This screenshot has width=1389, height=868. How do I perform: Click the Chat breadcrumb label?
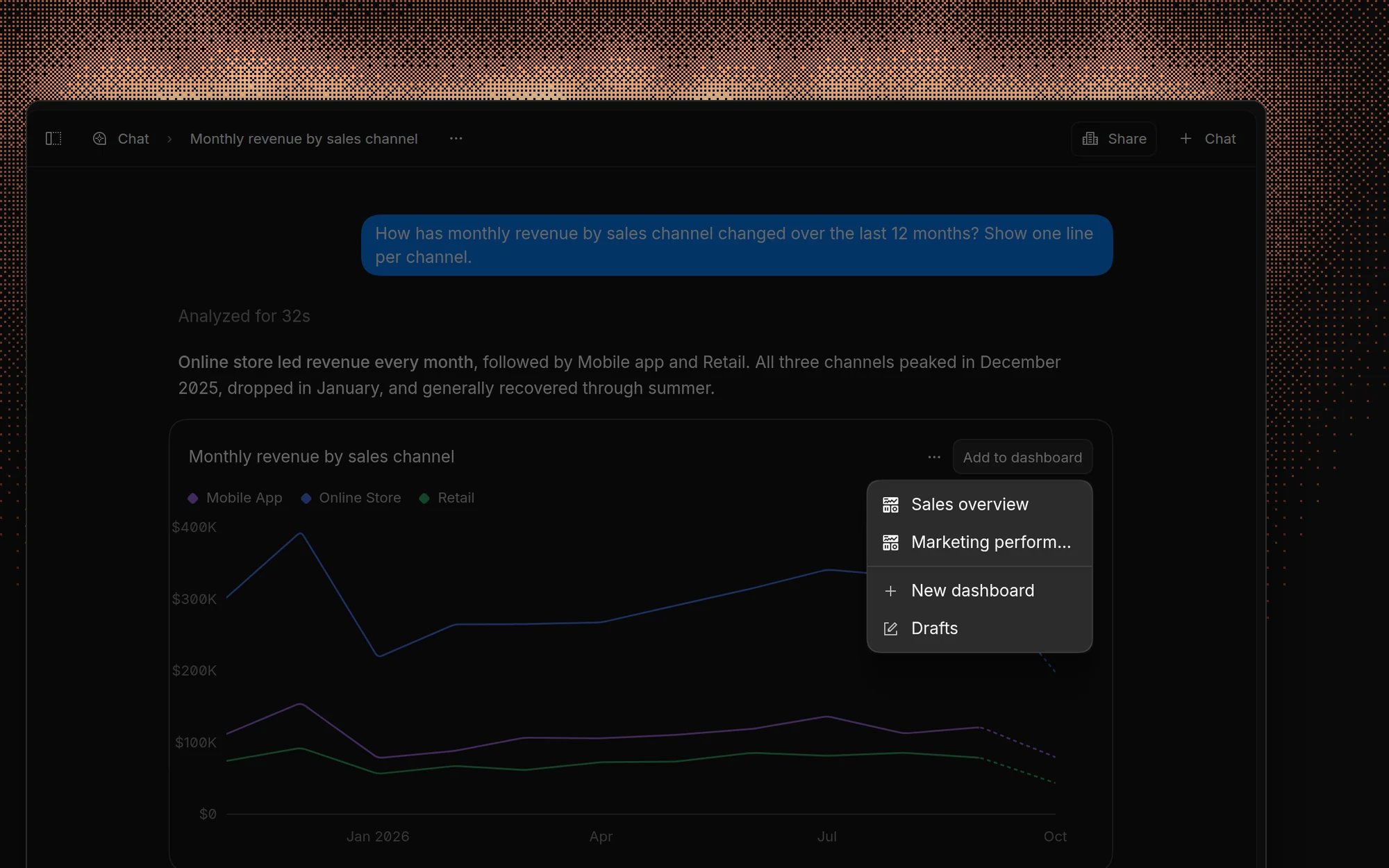click(133, 139)
